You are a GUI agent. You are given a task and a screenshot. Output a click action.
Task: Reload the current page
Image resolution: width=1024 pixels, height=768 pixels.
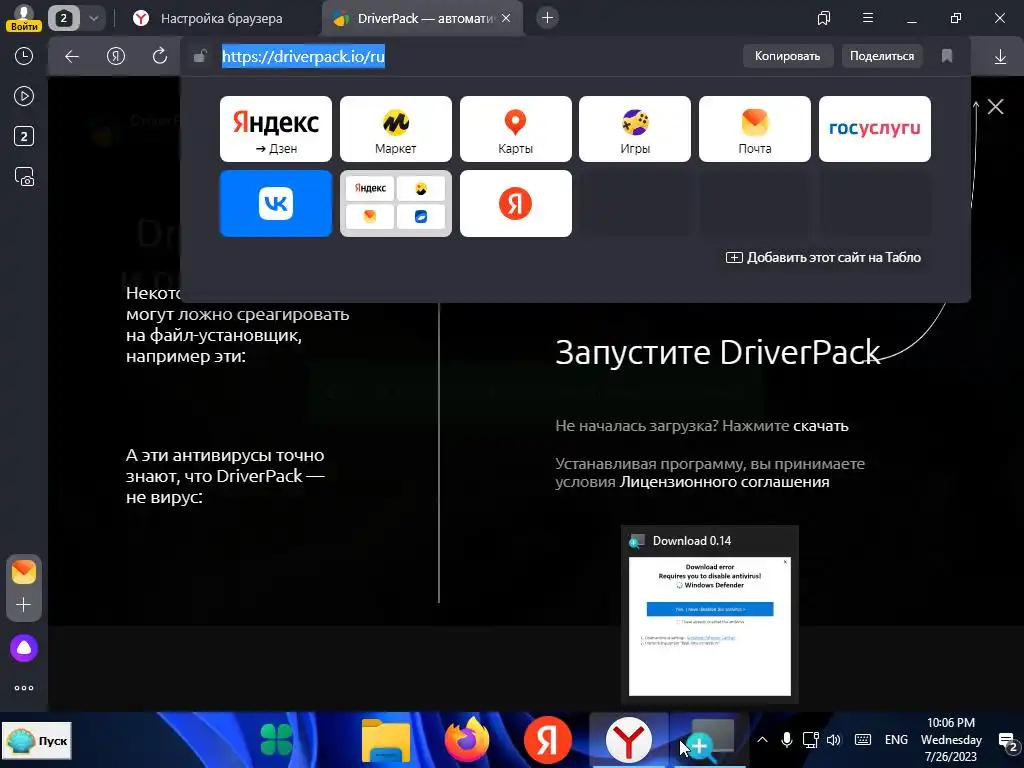[159, 56]
